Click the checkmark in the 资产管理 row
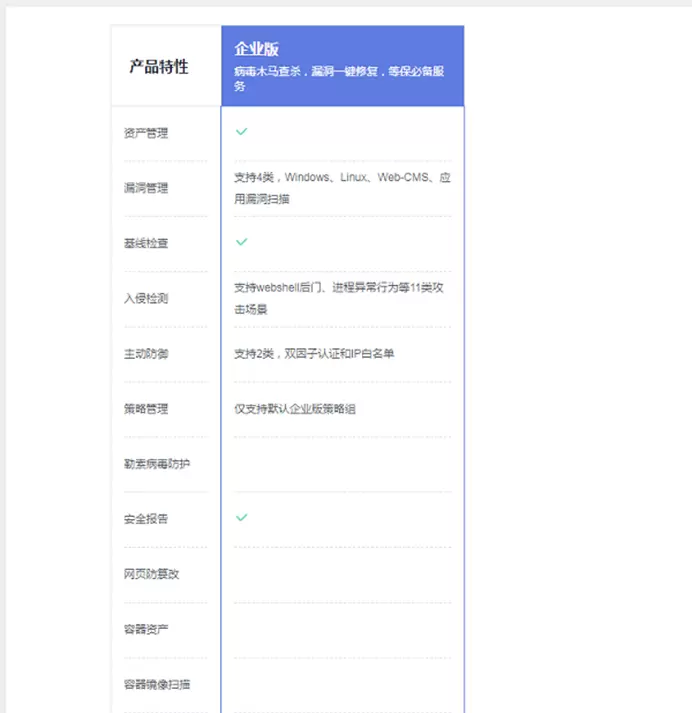This screenshot has width=692, height=713. [241, 132]
